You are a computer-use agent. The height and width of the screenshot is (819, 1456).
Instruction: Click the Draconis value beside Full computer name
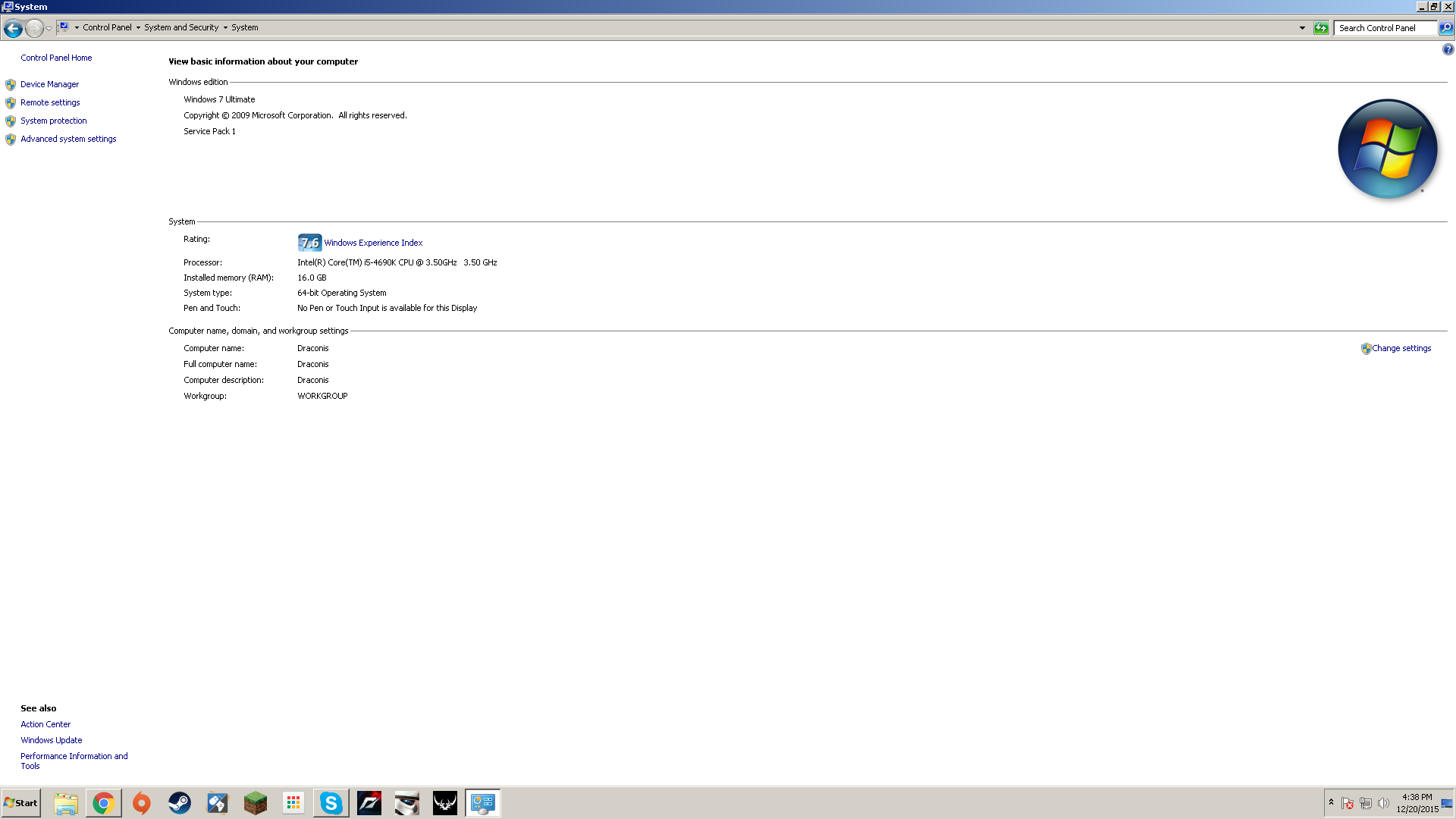312,364
